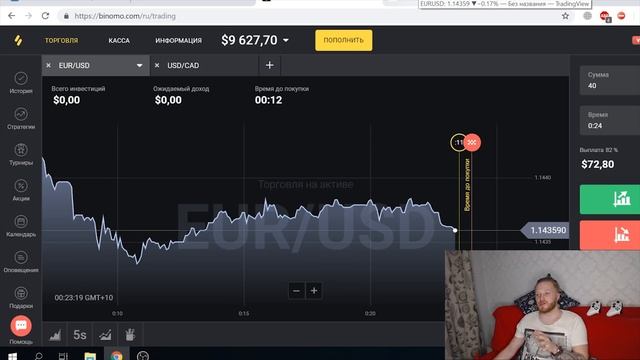
Task: Bookmark the page with the star
Action: 565,16
